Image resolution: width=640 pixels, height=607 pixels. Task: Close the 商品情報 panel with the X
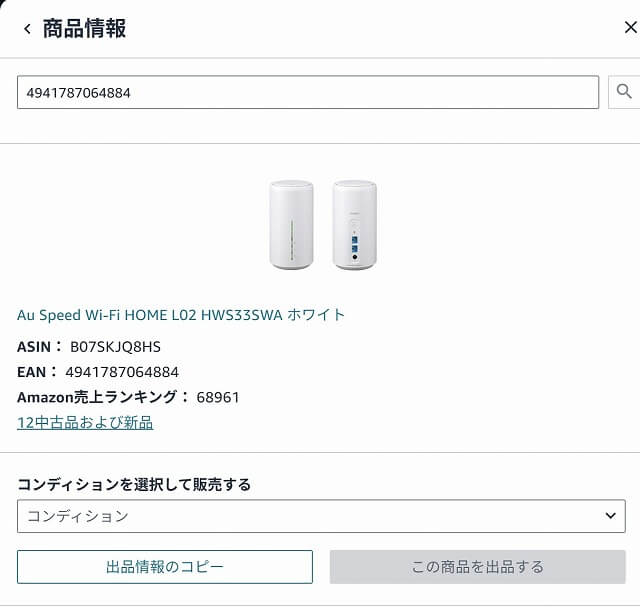[631, 27]
